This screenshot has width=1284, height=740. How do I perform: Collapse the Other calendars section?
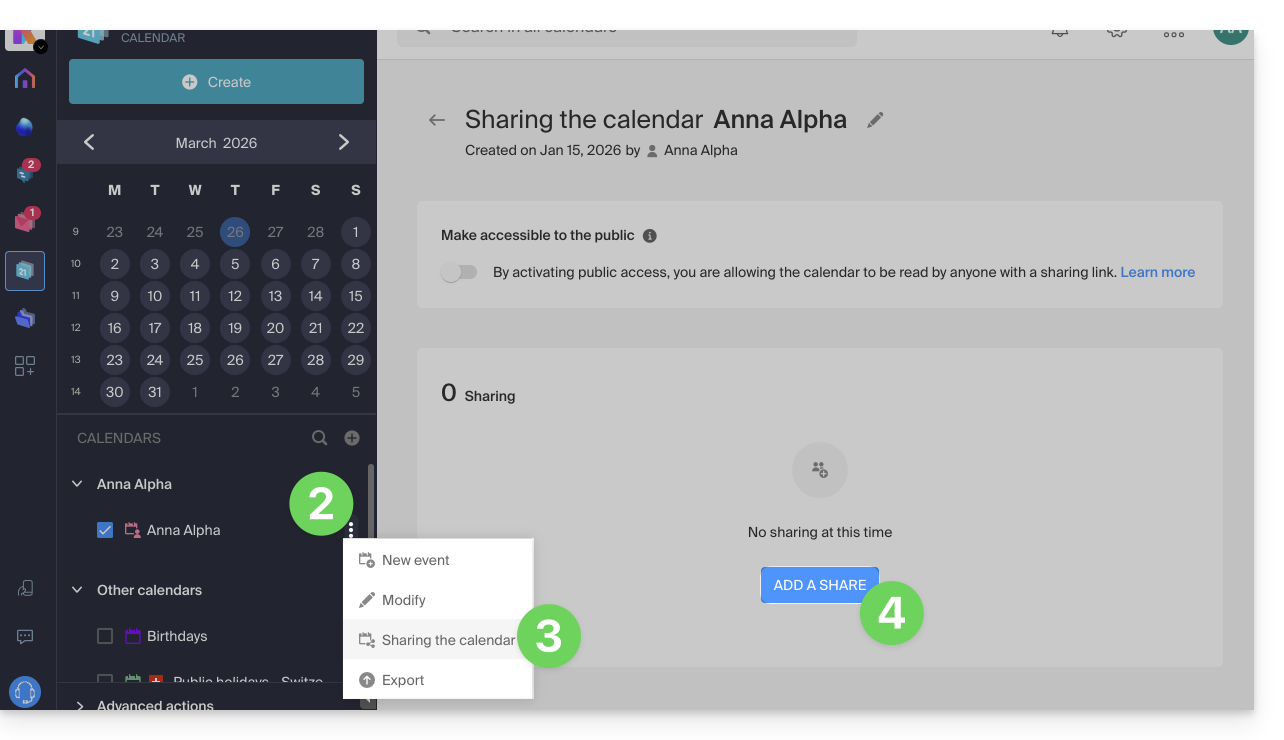point(77,590)
